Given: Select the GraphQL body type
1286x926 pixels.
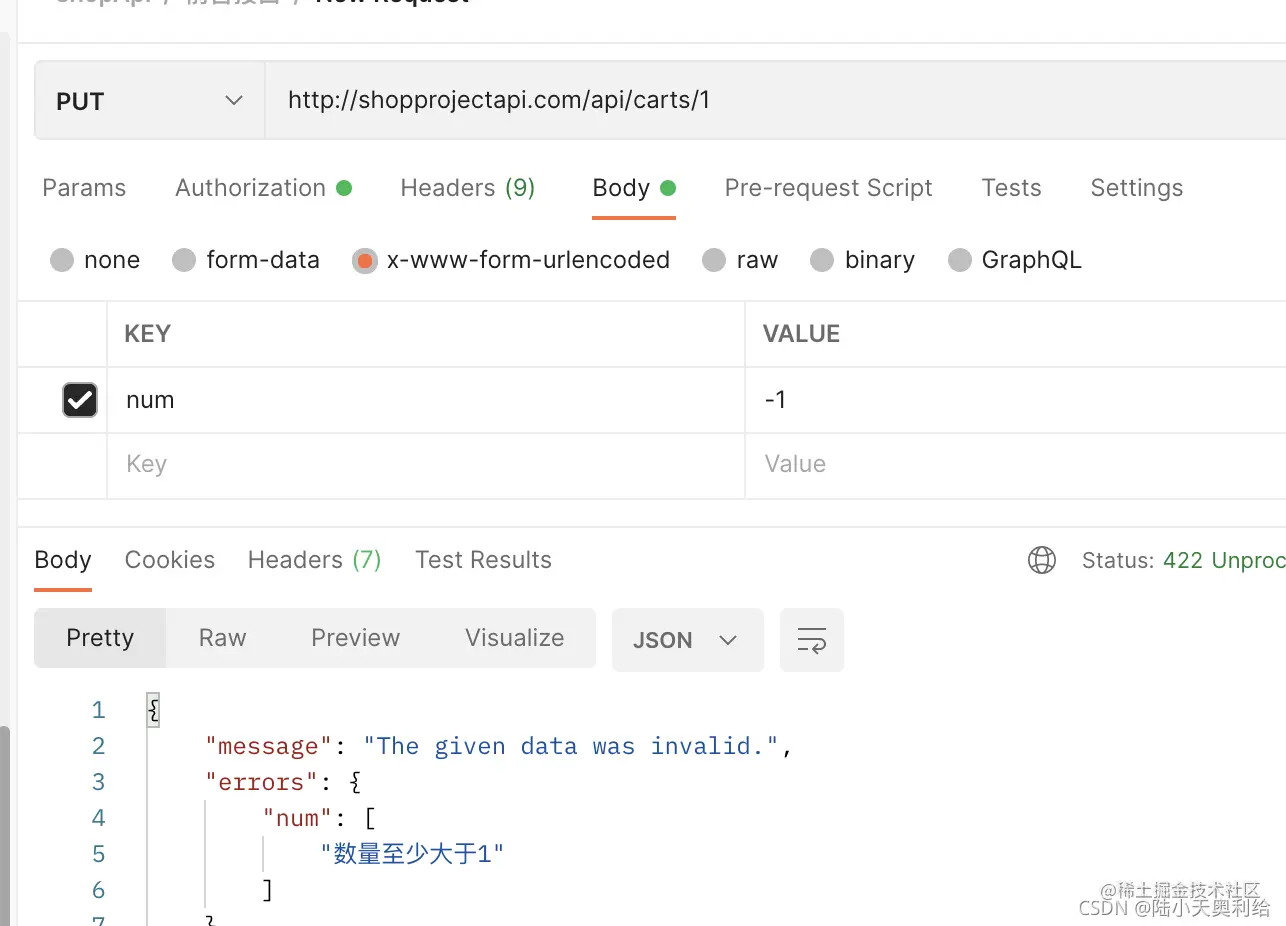Looking at the screenshot, I should [x=1015, y=260].
